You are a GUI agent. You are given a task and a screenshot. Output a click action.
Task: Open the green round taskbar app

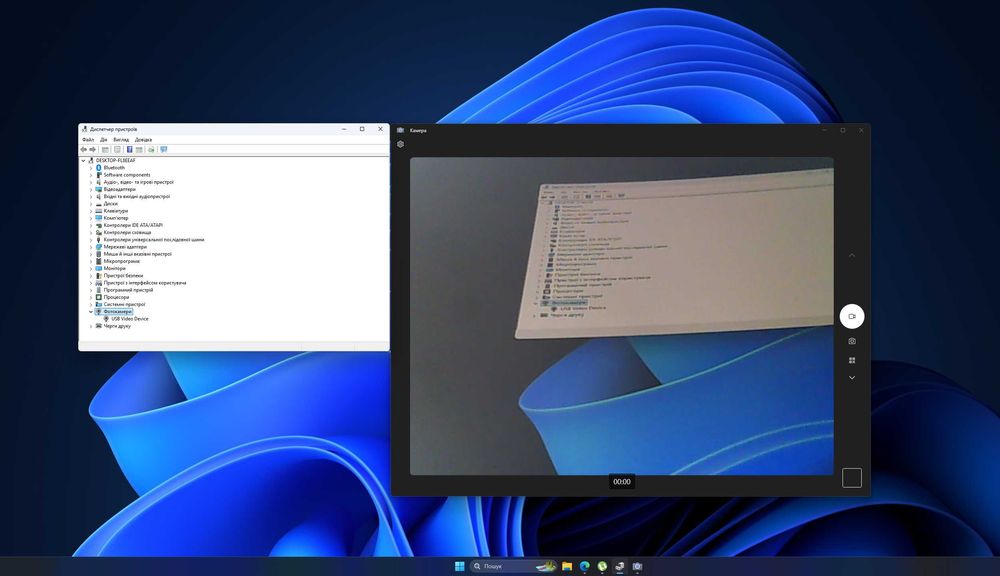tap(602, 566)
